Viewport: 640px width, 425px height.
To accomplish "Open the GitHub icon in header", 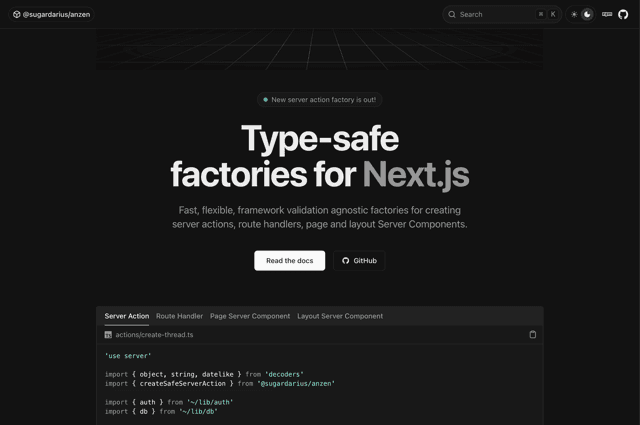I will 623,14.
